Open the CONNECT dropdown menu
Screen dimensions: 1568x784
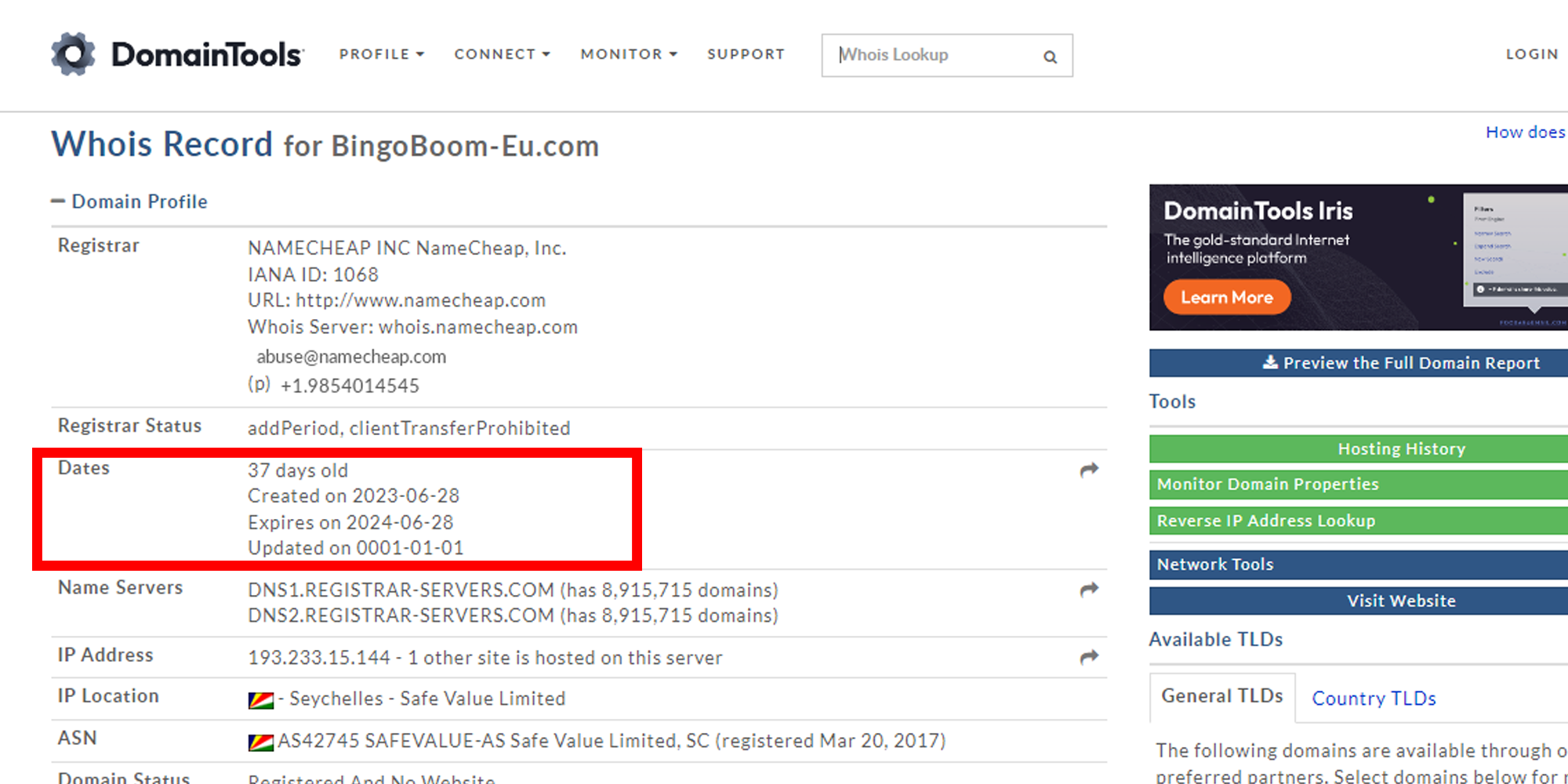[x=502, y=54]
